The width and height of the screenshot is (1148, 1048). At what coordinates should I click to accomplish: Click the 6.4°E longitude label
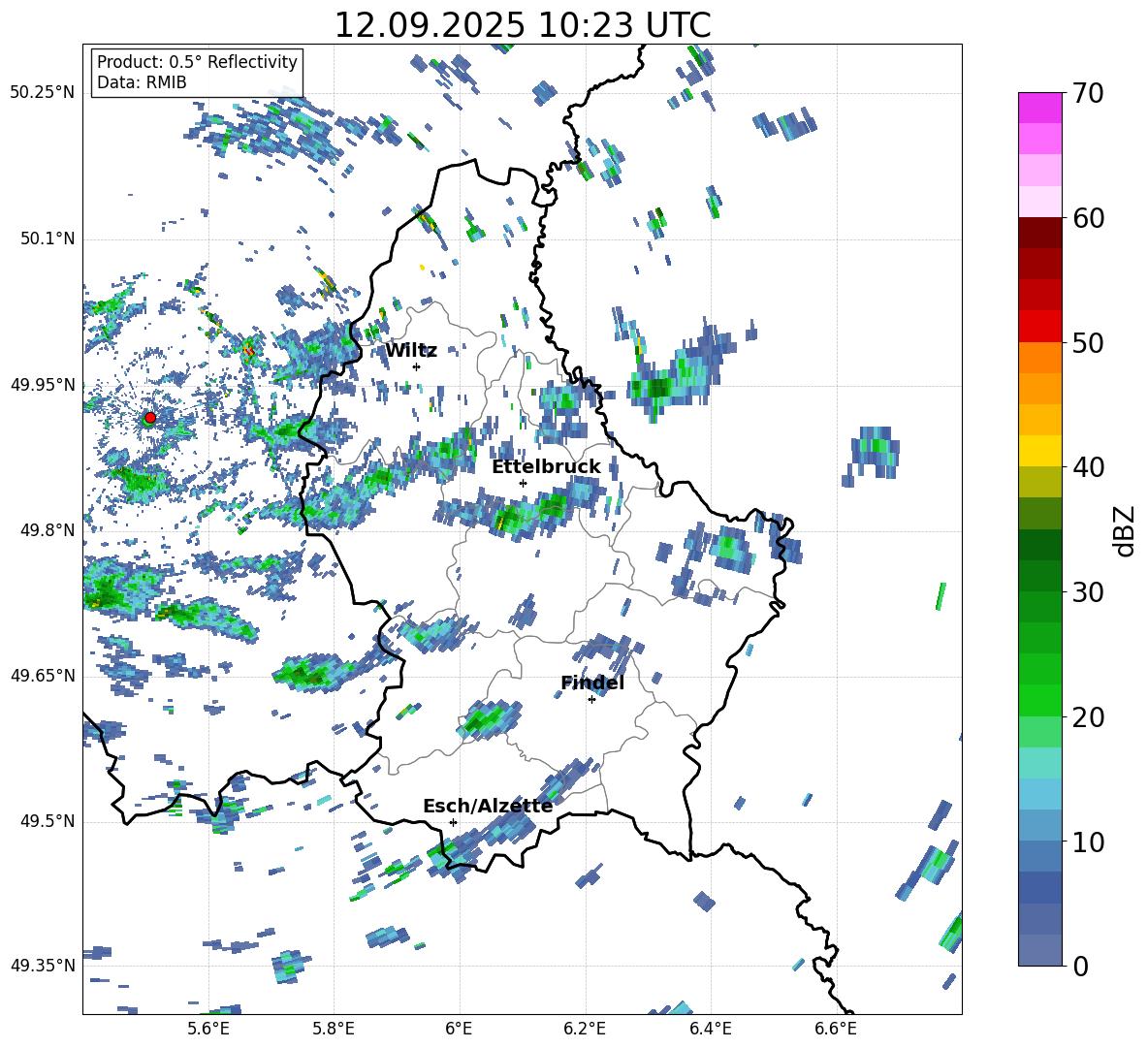pos(710,1029)
